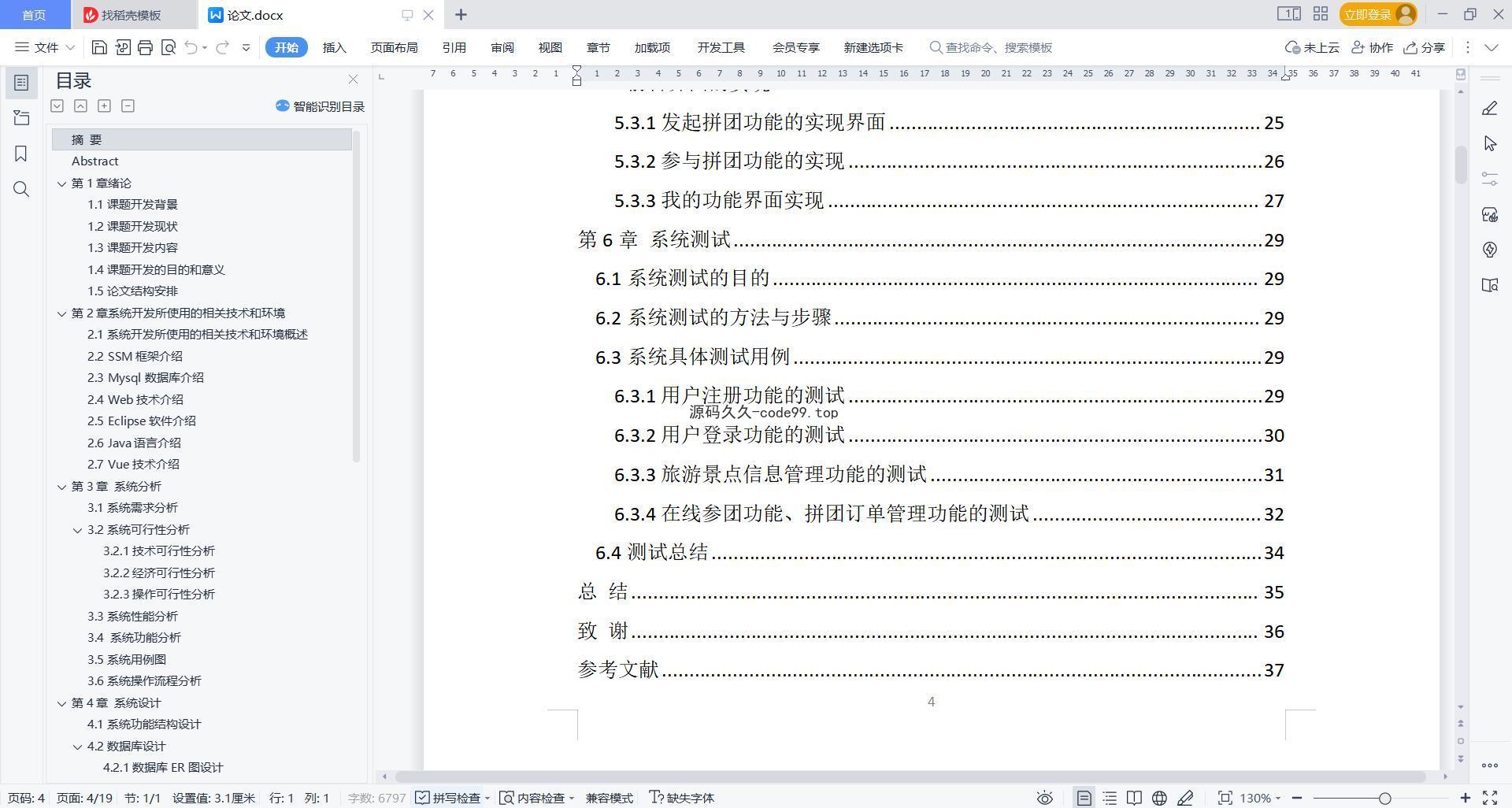Add a new document tab with plus

pyautogui.click(x=461, y=14)
